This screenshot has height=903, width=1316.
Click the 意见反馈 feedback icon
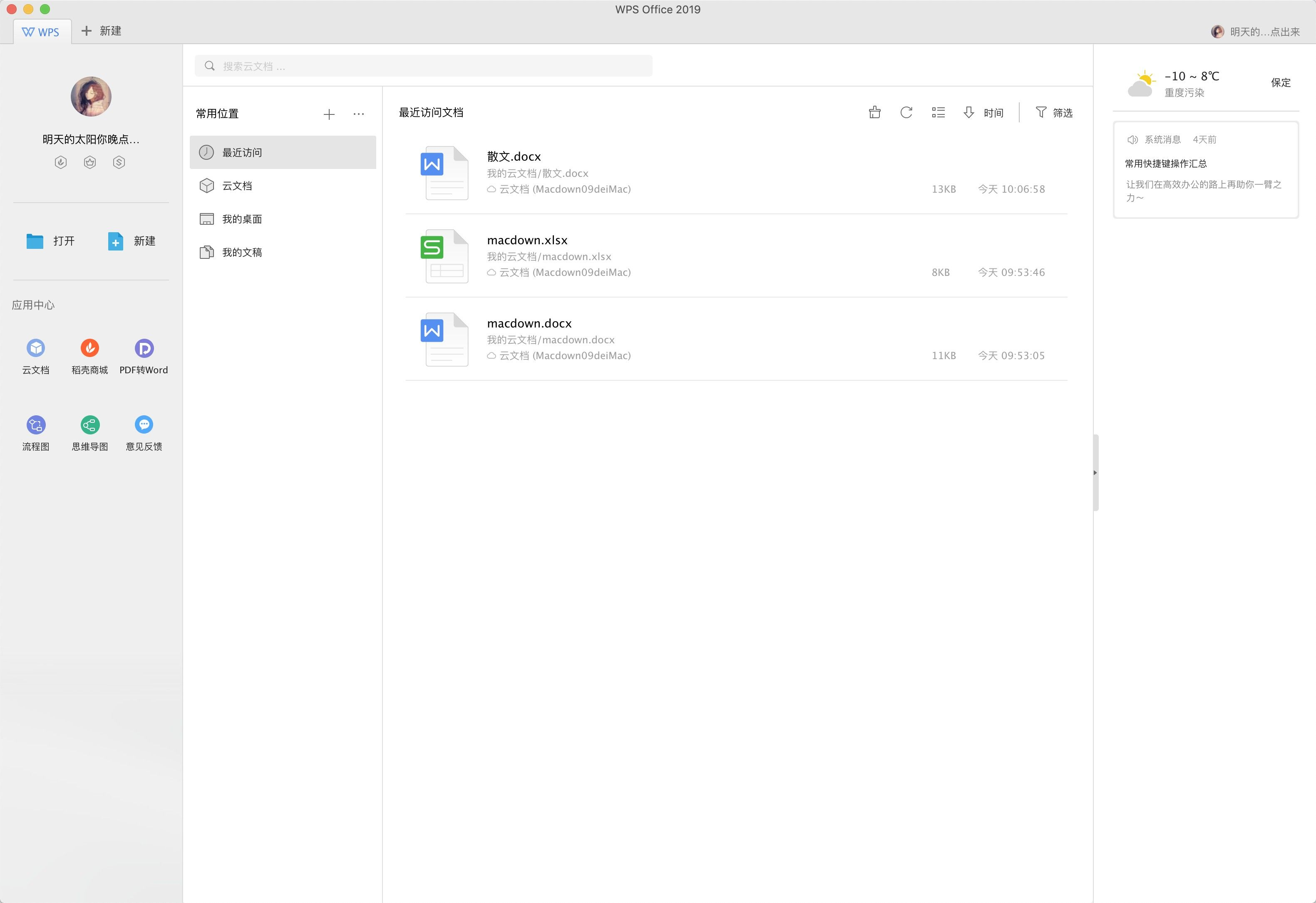pos(144,424)
